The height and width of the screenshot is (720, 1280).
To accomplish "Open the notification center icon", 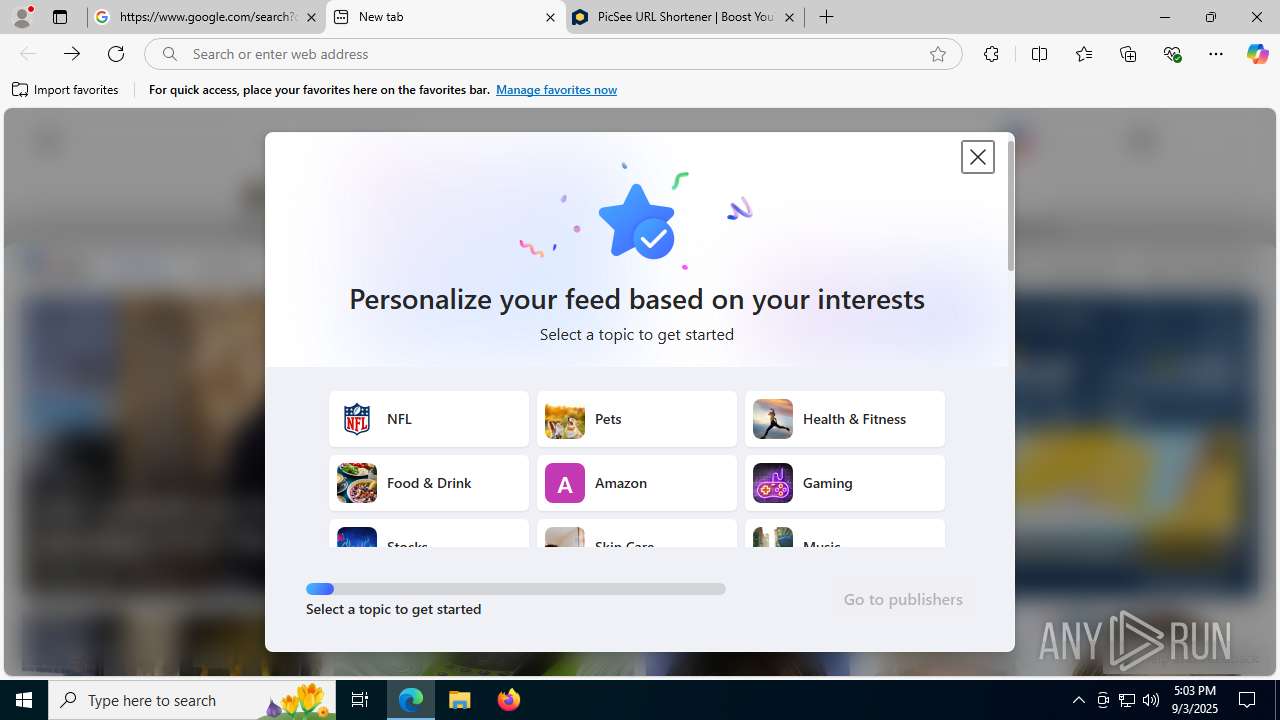I will 1247,700.
